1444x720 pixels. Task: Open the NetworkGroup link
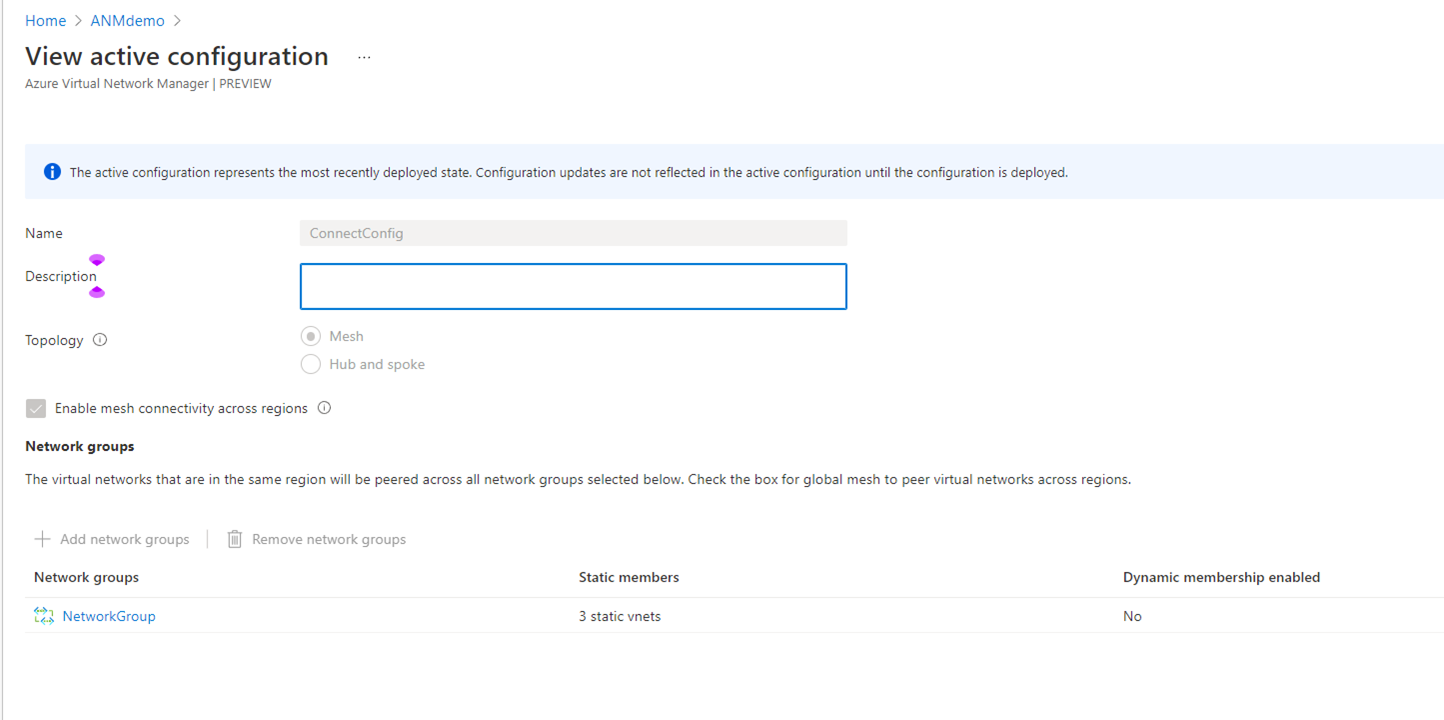109,616
